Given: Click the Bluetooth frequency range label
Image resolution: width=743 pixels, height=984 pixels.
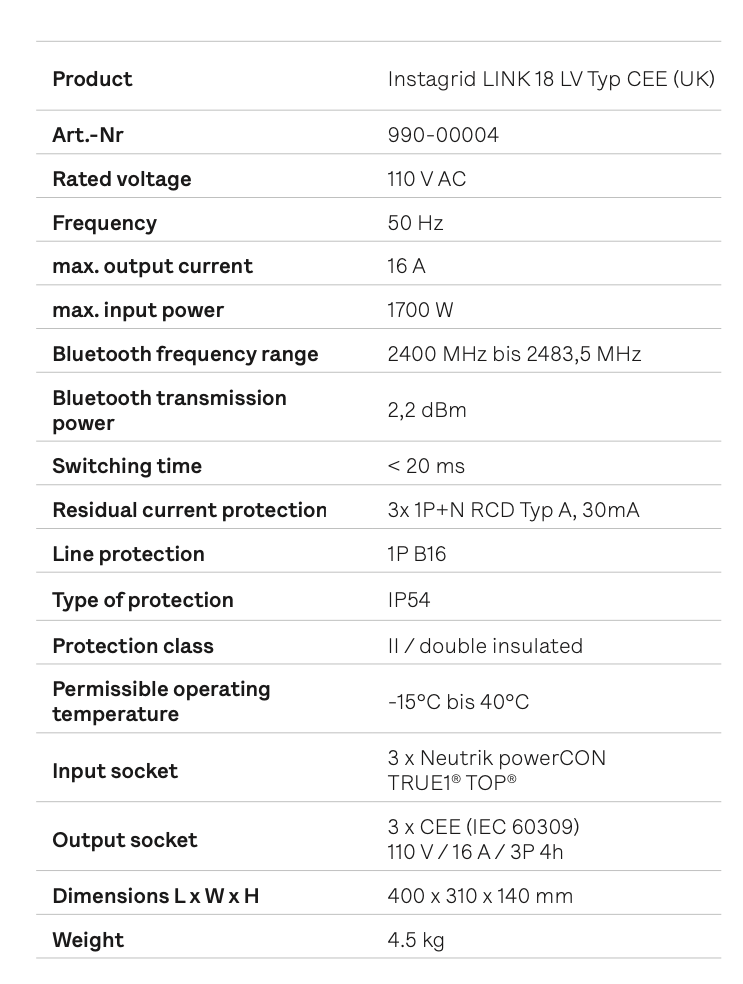Looking at the screenshot, I should pos(185,354).
